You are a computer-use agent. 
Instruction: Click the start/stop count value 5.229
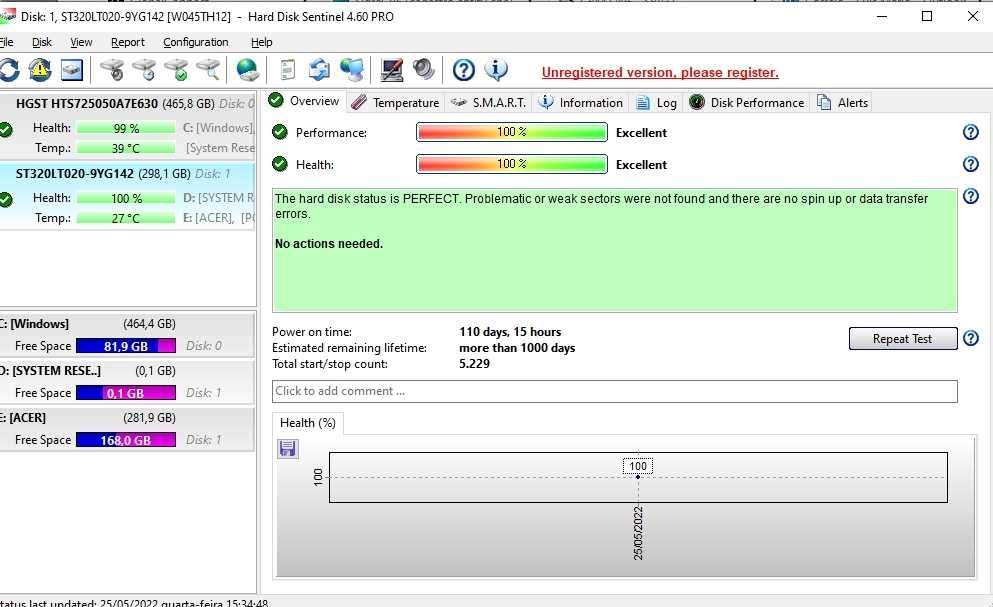(x=474, y=364)
